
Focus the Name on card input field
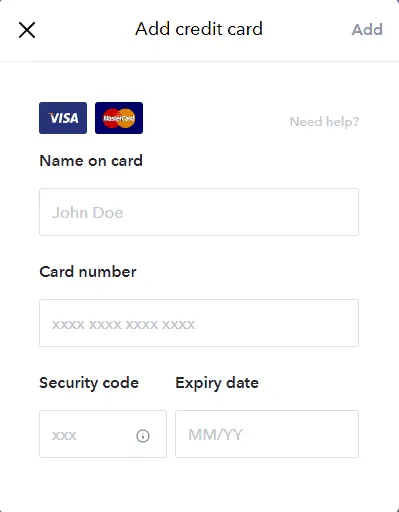[199, 212]
